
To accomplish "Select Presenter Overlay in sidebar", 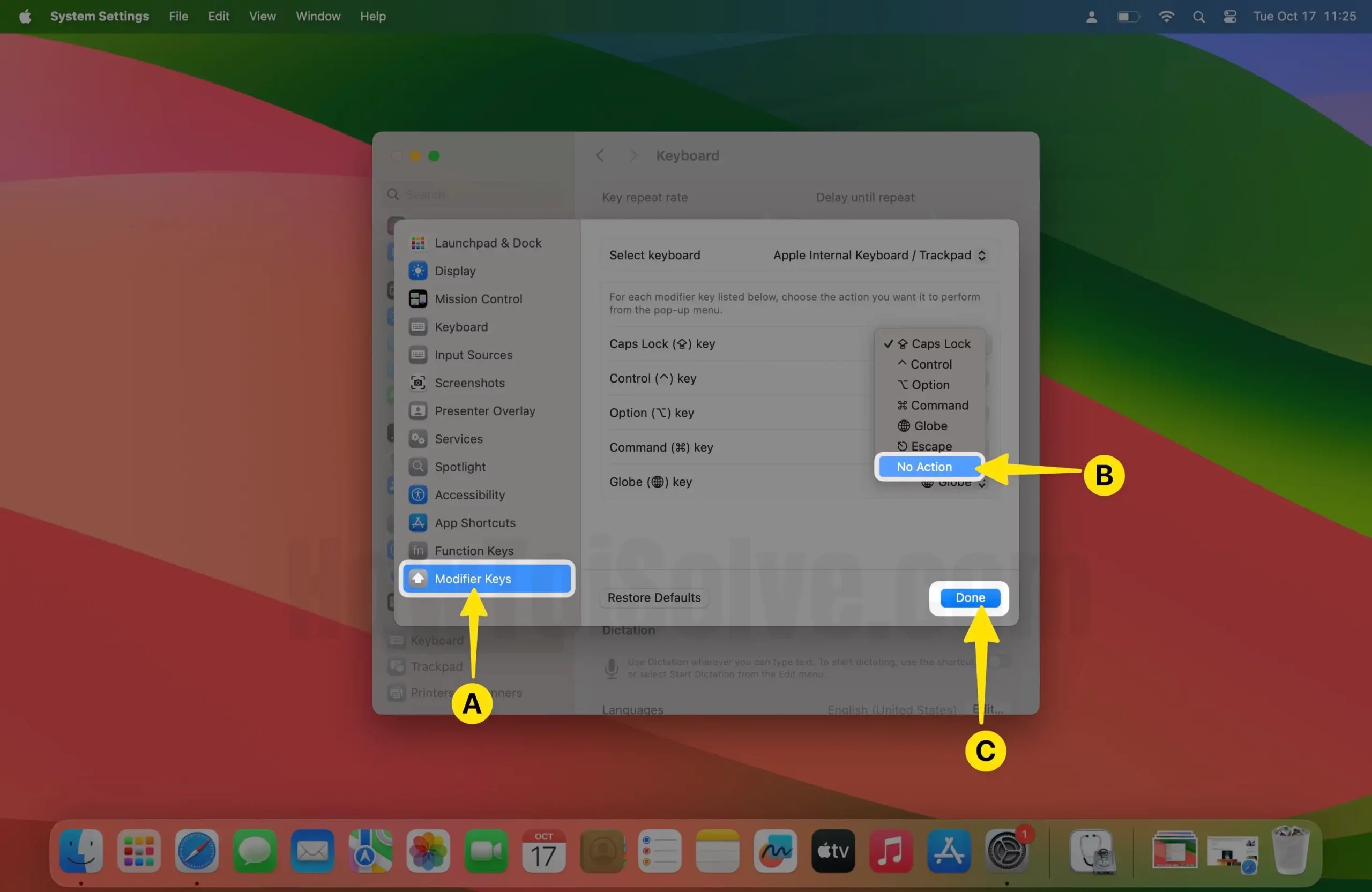I will pyautogui.click(x=486, y=411).
